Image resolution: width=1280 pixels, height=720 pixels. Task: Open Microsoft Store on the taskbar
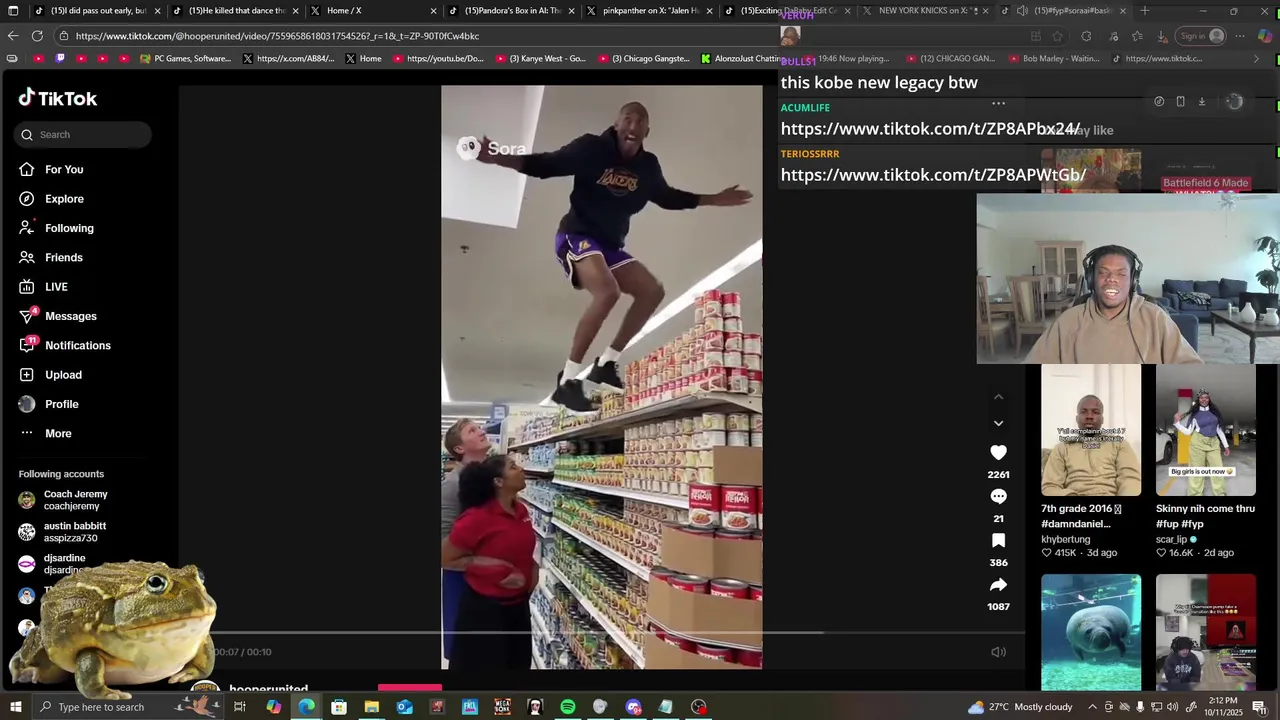coord(339,707)
